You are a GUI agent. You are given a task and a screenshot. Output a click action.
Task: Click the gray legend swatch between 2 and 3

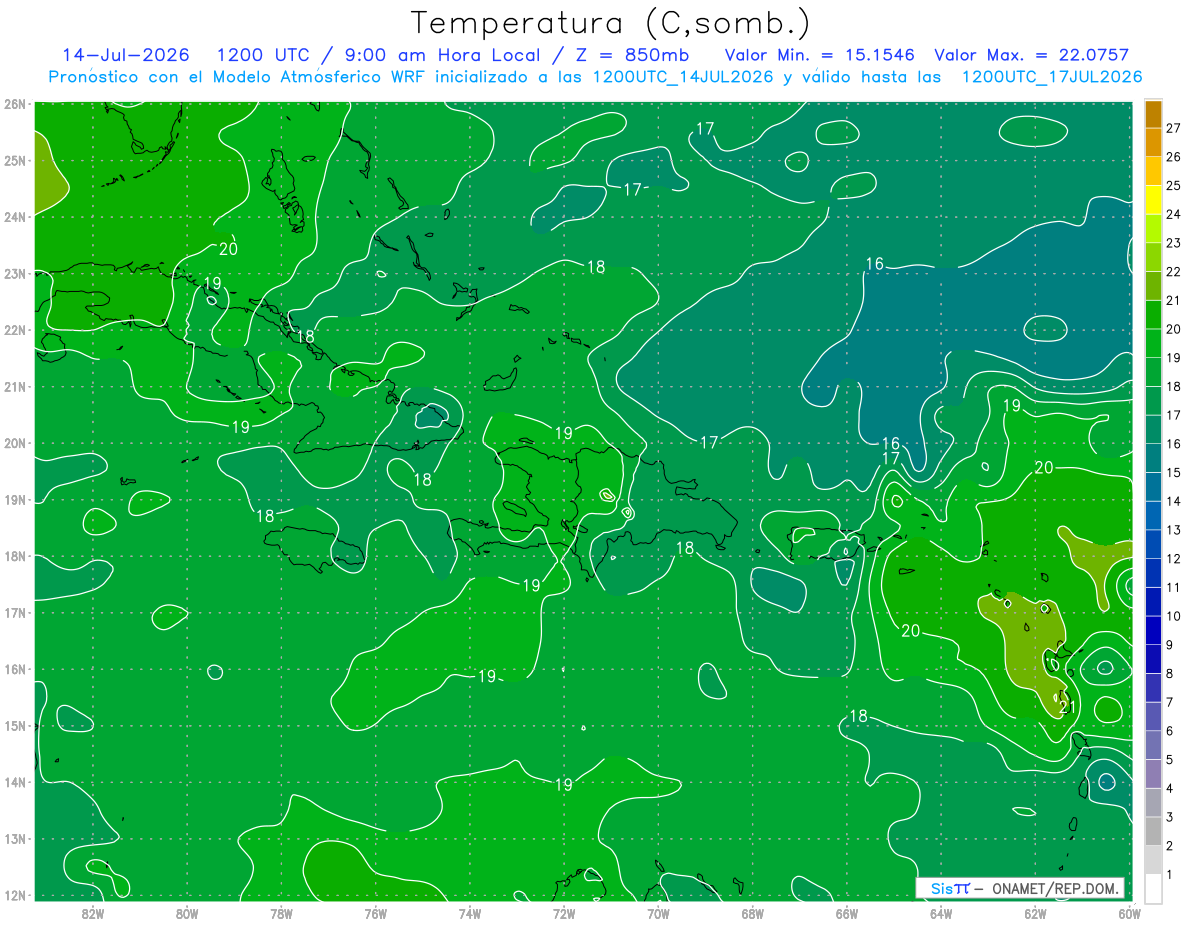pos(1153,831)
